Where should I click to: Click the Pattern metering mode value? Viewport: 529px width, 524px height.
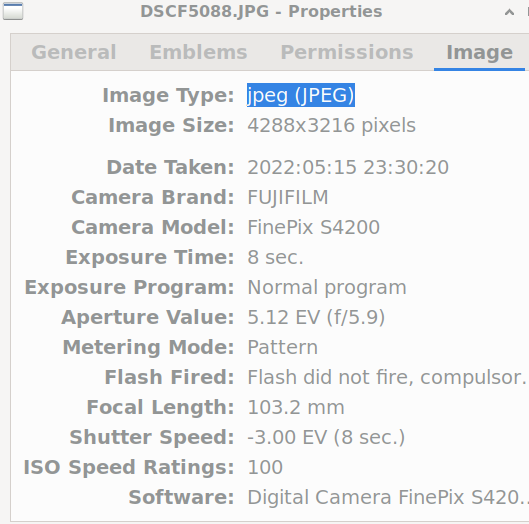pyautogui.click(x=282, y=348)
